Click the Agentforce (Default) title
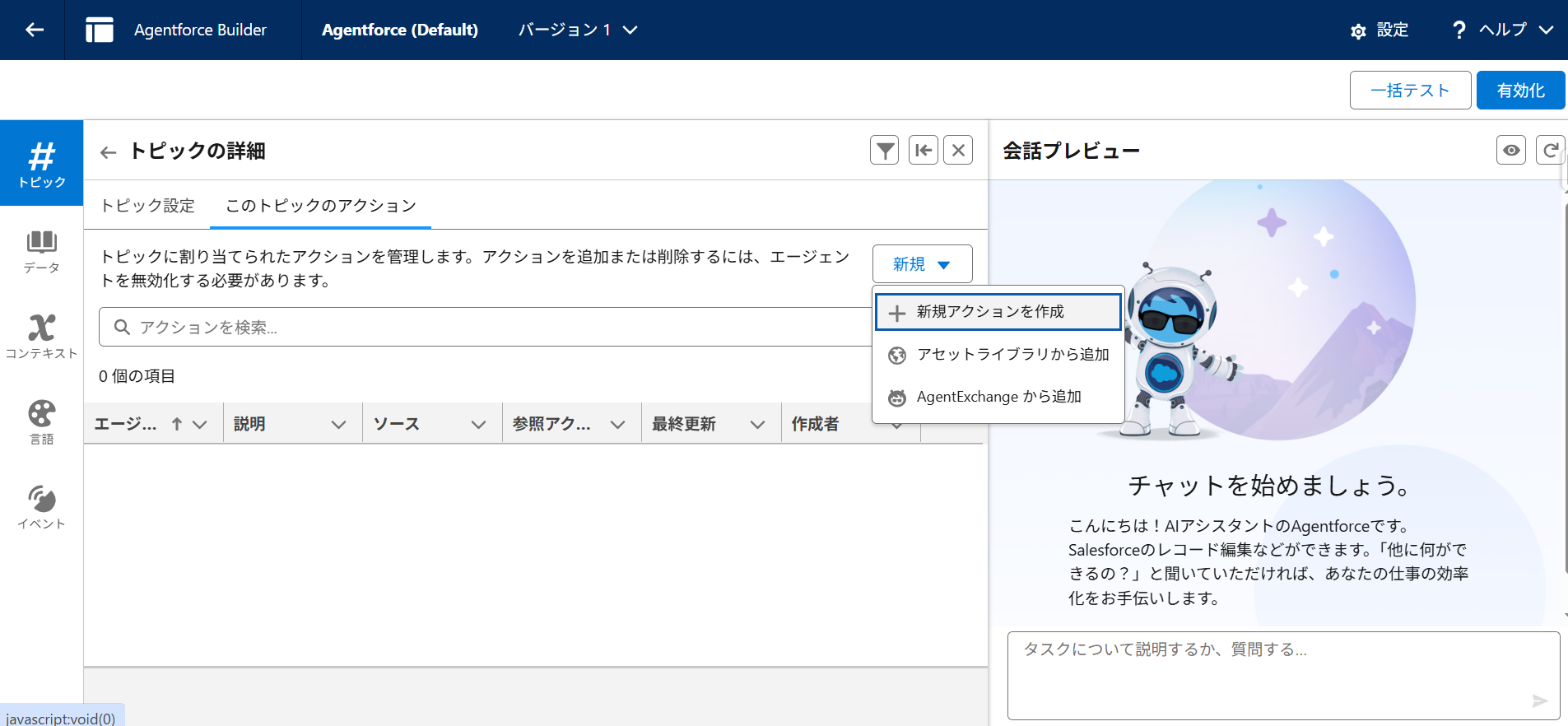Screen dimensions: 1568x726 [x=400, y=30]
